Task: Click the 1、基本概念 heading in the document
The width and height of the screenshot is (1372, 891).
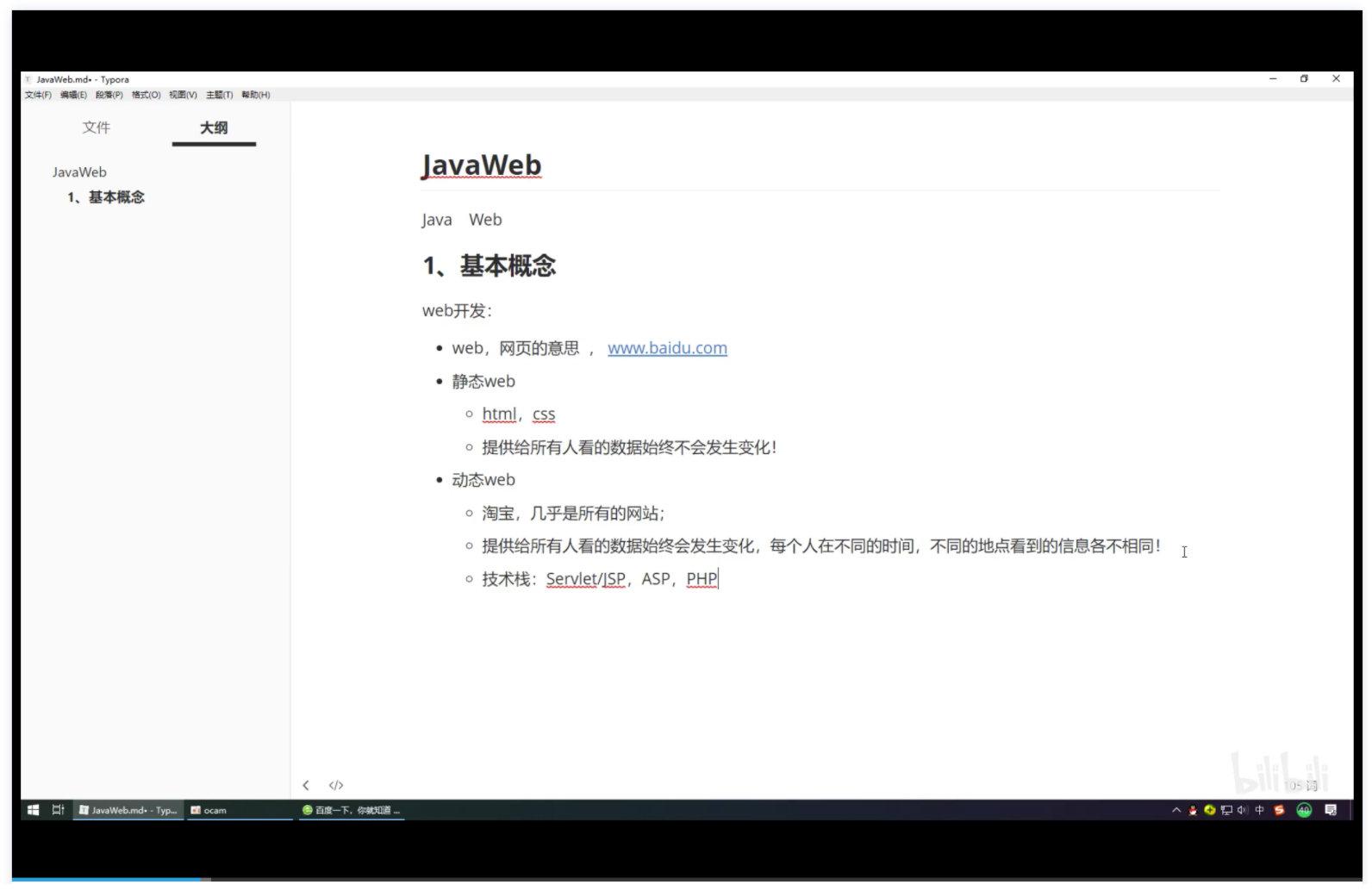Action: (490, 265)
